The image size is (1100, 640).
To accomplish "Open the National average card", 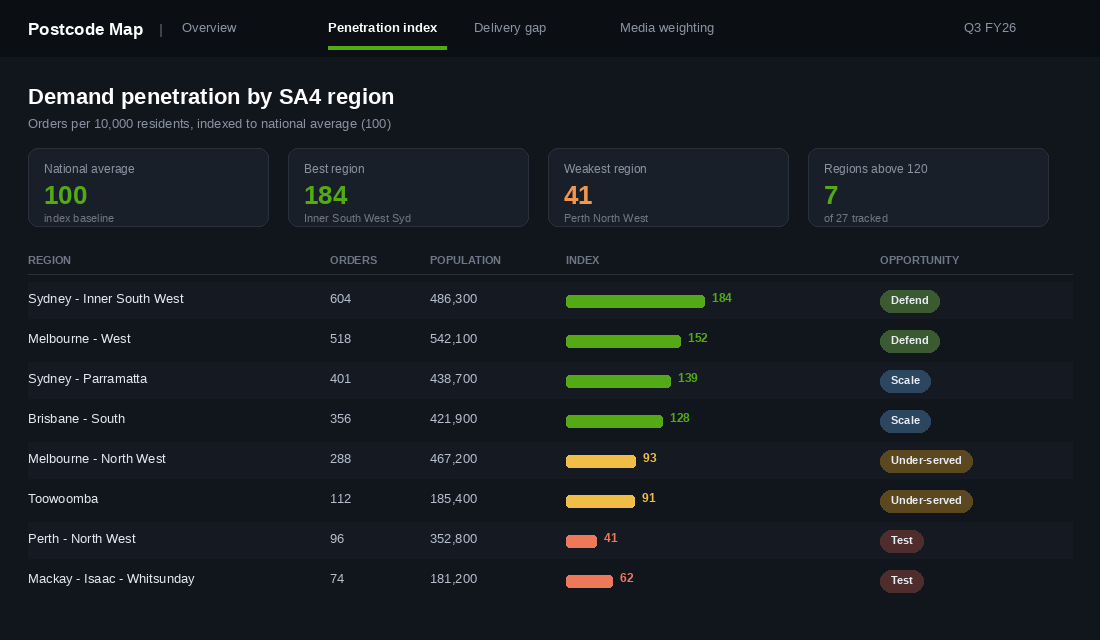I will pos(148,187).
